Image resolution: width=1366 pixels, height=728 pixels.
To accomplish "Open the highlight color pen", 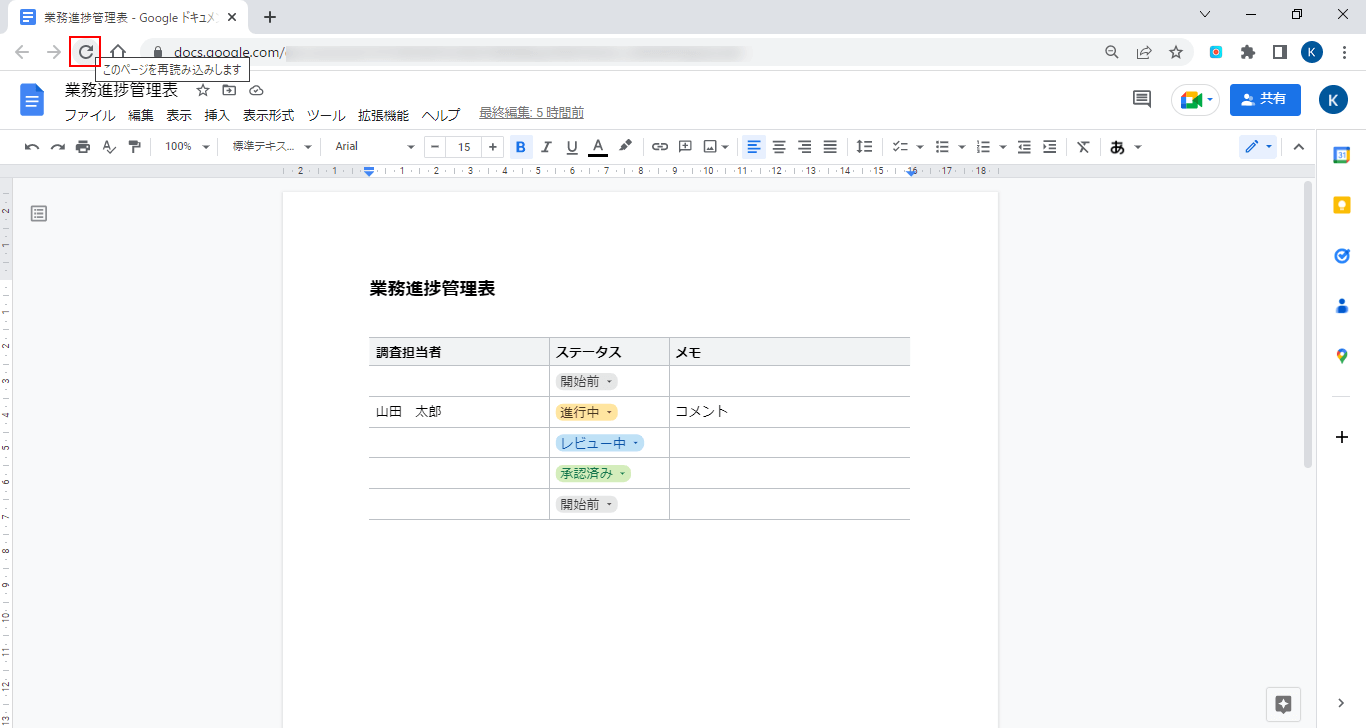I will coord(625,147).
